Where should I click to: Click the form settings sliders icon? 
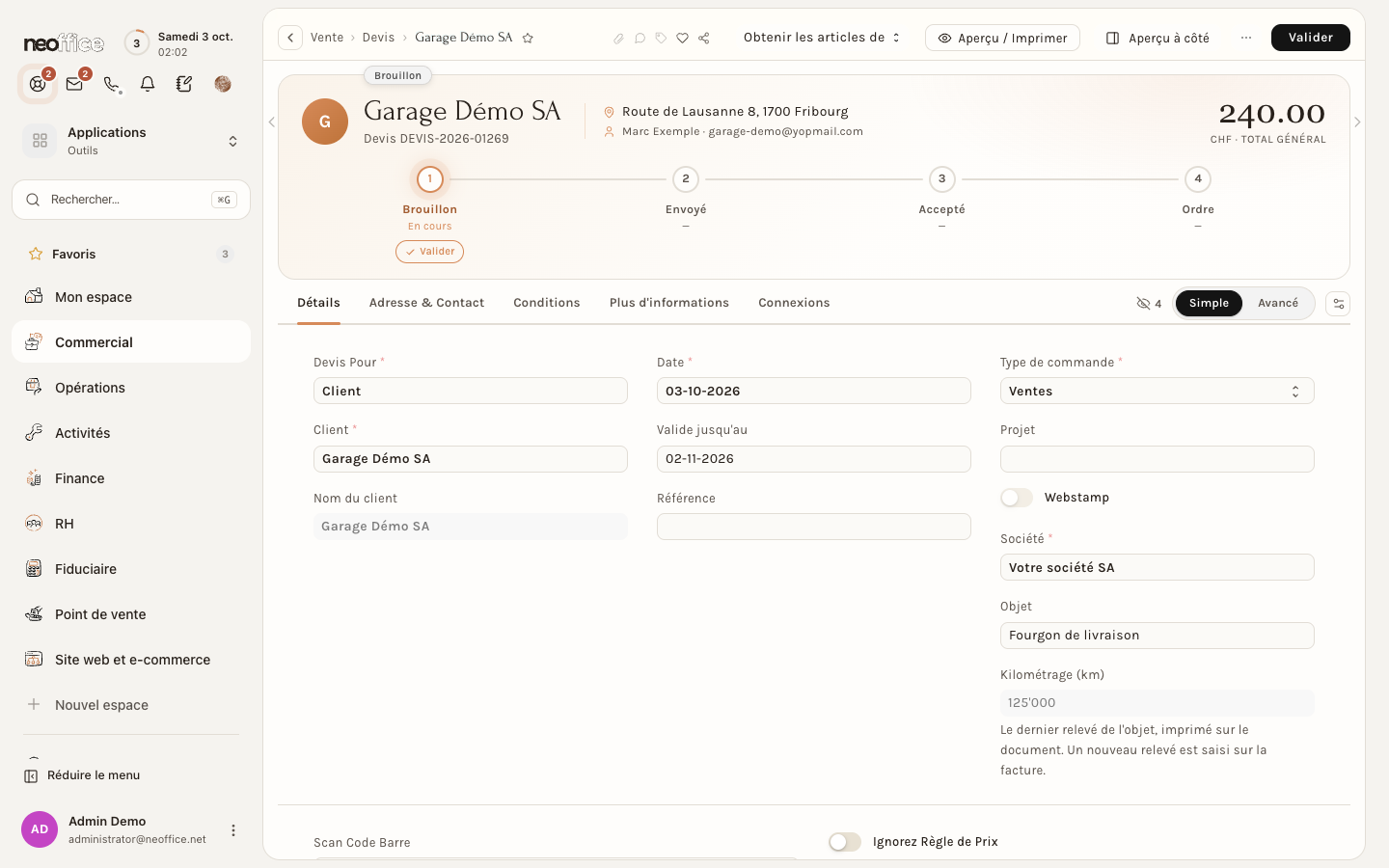click(x=1338, y=304)
